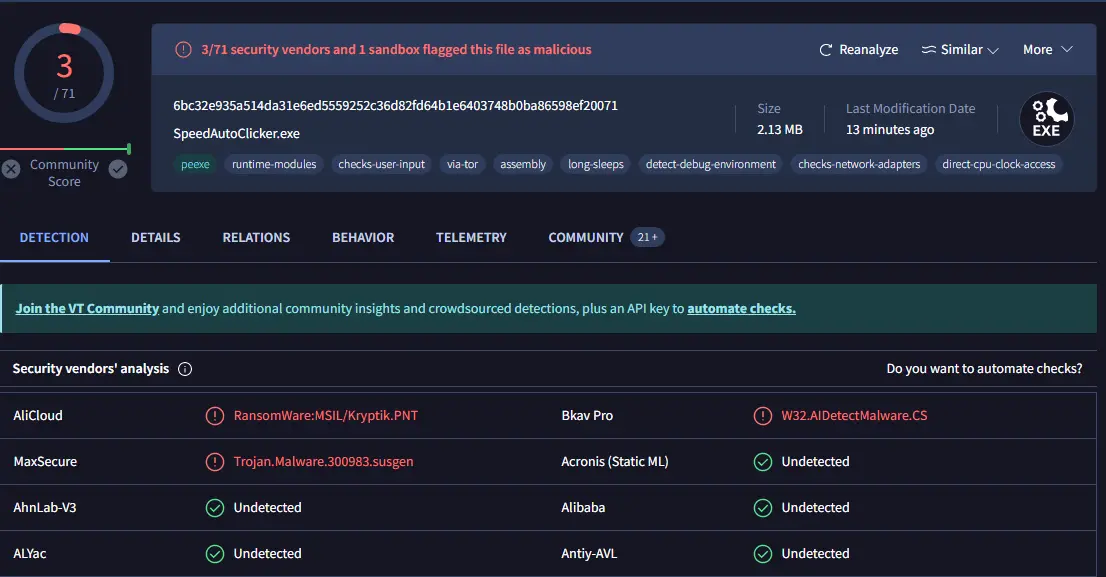Select the runtime-modules tag

point(274,164)
